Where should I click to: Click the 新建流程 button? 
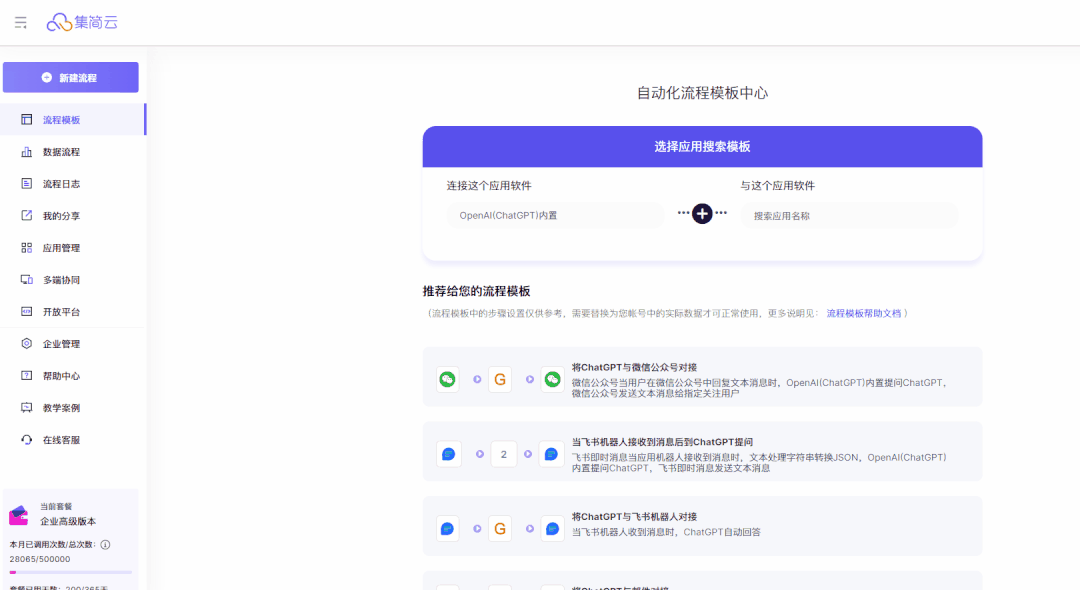[x=70, y=78]
